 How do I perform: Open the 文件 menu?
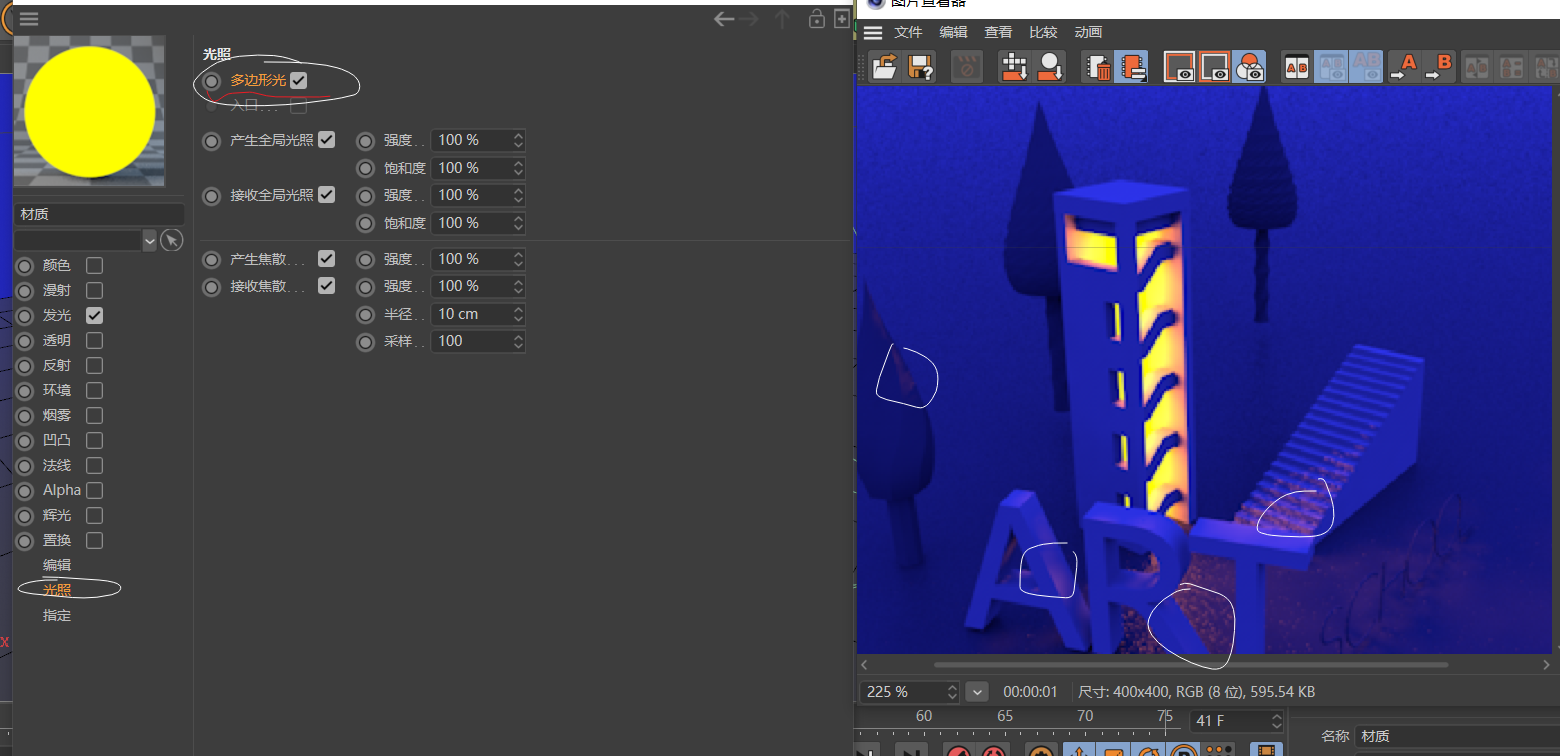click(x=908, y=32)
